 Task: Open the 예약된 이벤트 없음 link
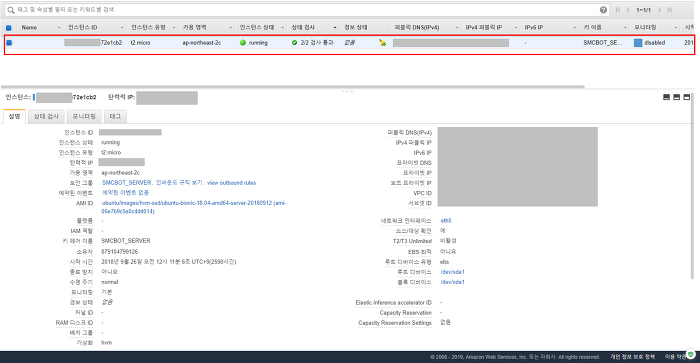[125, 193]
